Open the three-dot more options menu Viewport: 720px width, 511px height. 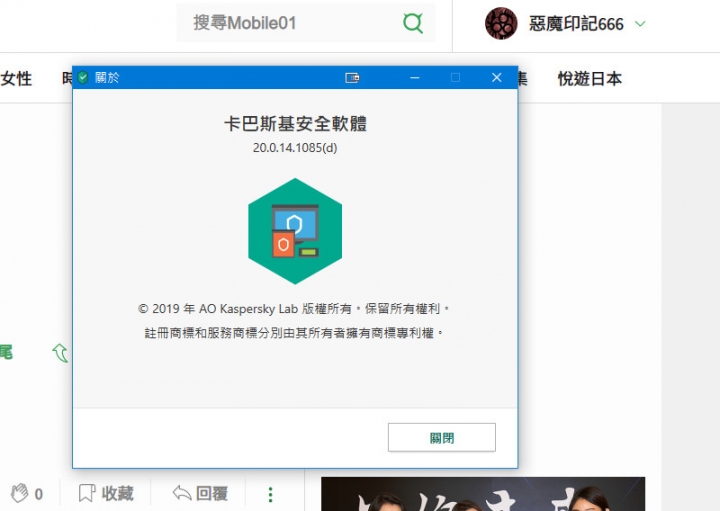click(270, 494)
